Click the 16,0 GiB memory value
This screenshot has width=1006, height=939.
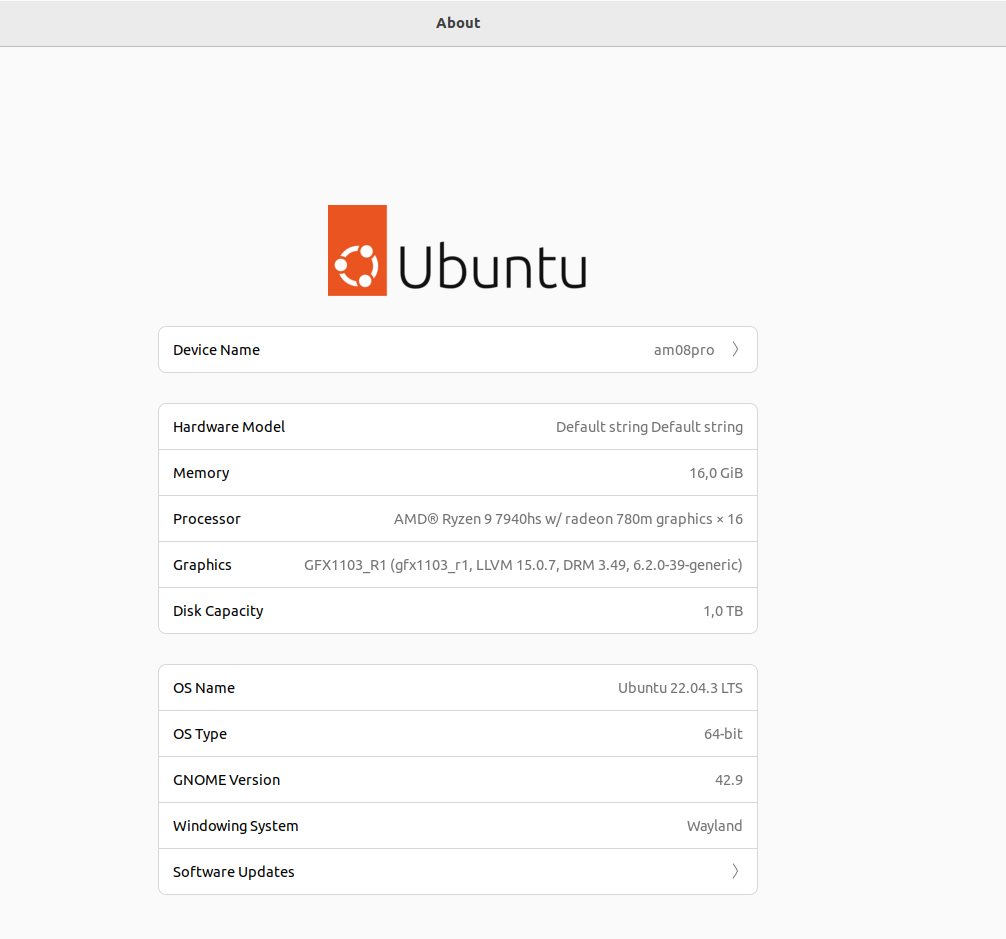tap(716, 473)
